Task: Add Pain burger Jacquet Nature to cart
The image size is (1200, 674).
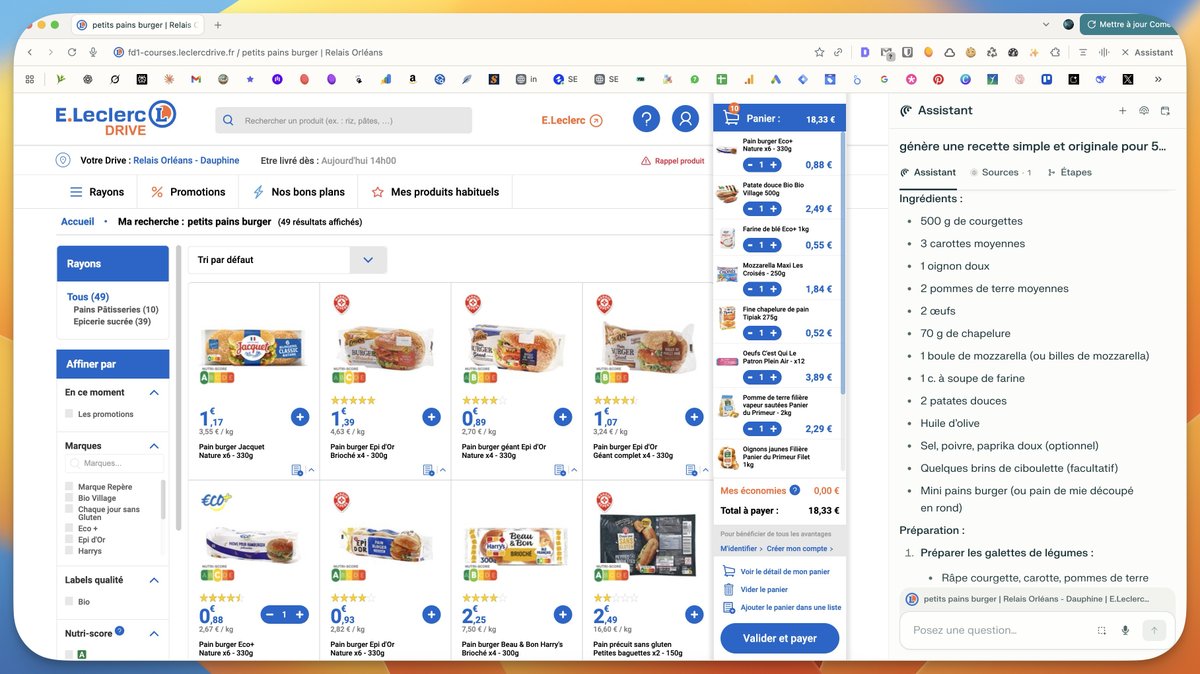Action: point(300,417)
